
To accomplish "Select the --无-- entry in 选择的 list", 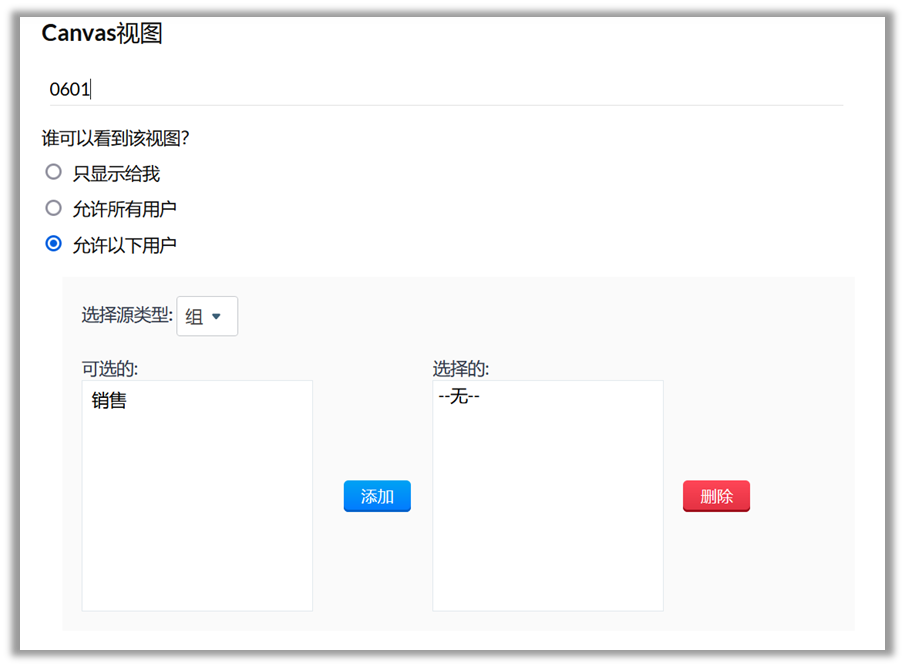I will 460,397.
